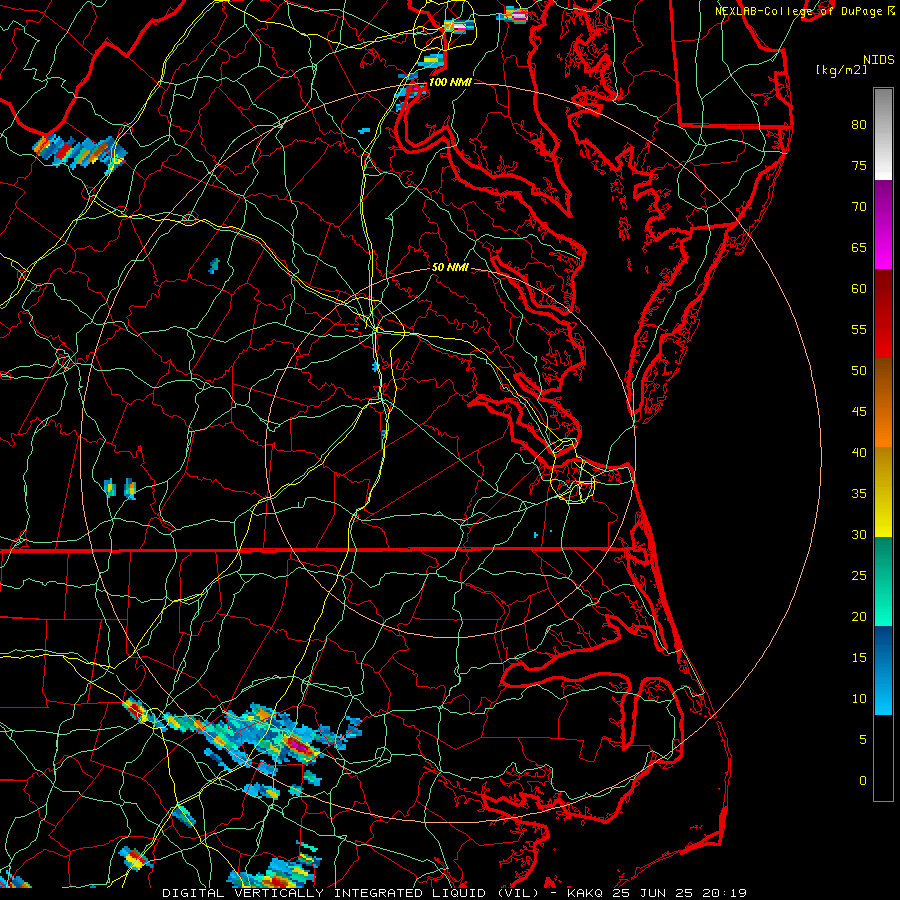The image size is (900, 900).
Task: Click the pair of small cells west of the radar
Action: 120,488
